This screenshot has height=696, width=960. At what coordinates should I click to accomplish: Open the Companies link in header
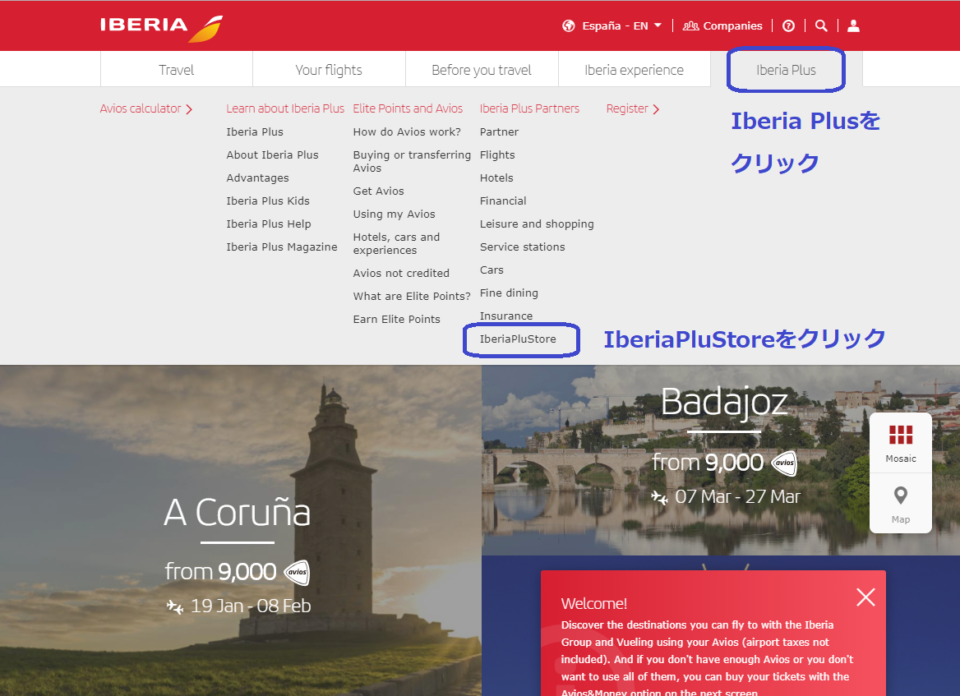(x=723, y=26)
